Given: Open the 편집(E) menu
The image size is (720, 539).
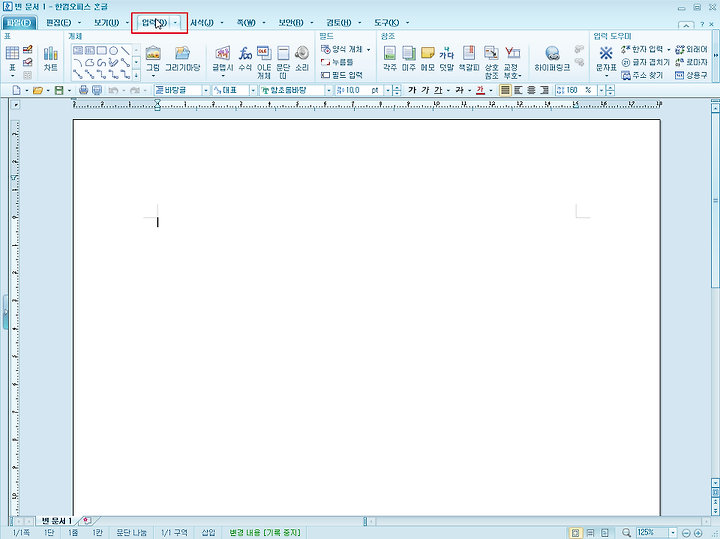Looking at the screenshot, I should pos(58,22).
